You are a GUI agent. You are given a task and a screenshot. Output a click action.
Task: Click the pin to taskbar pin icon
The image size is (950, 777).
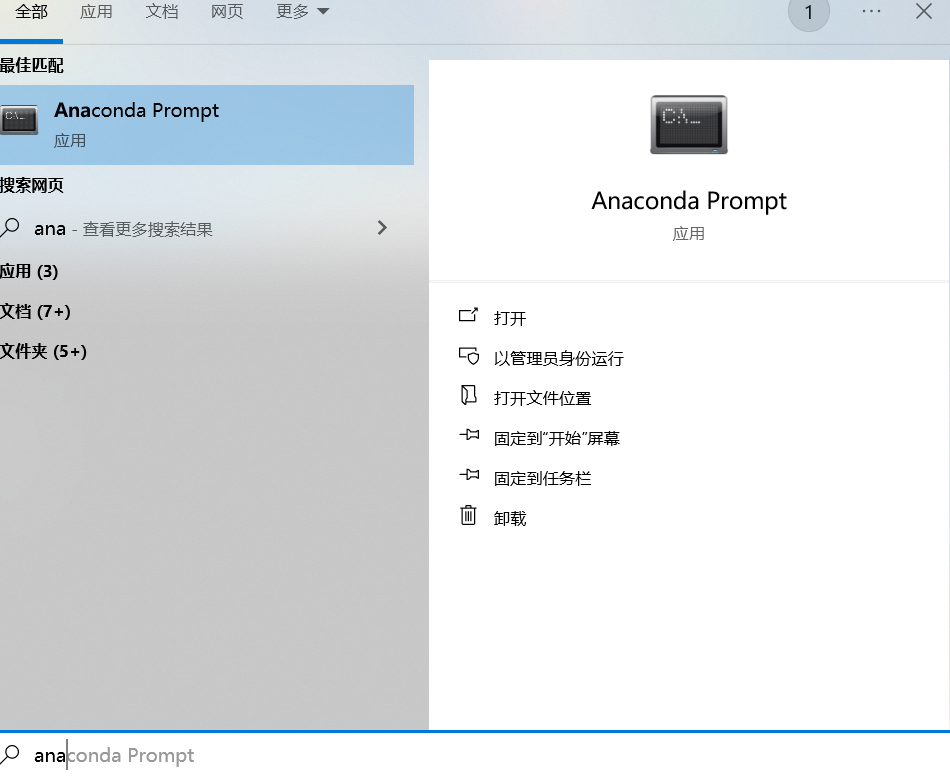(469, 475)
